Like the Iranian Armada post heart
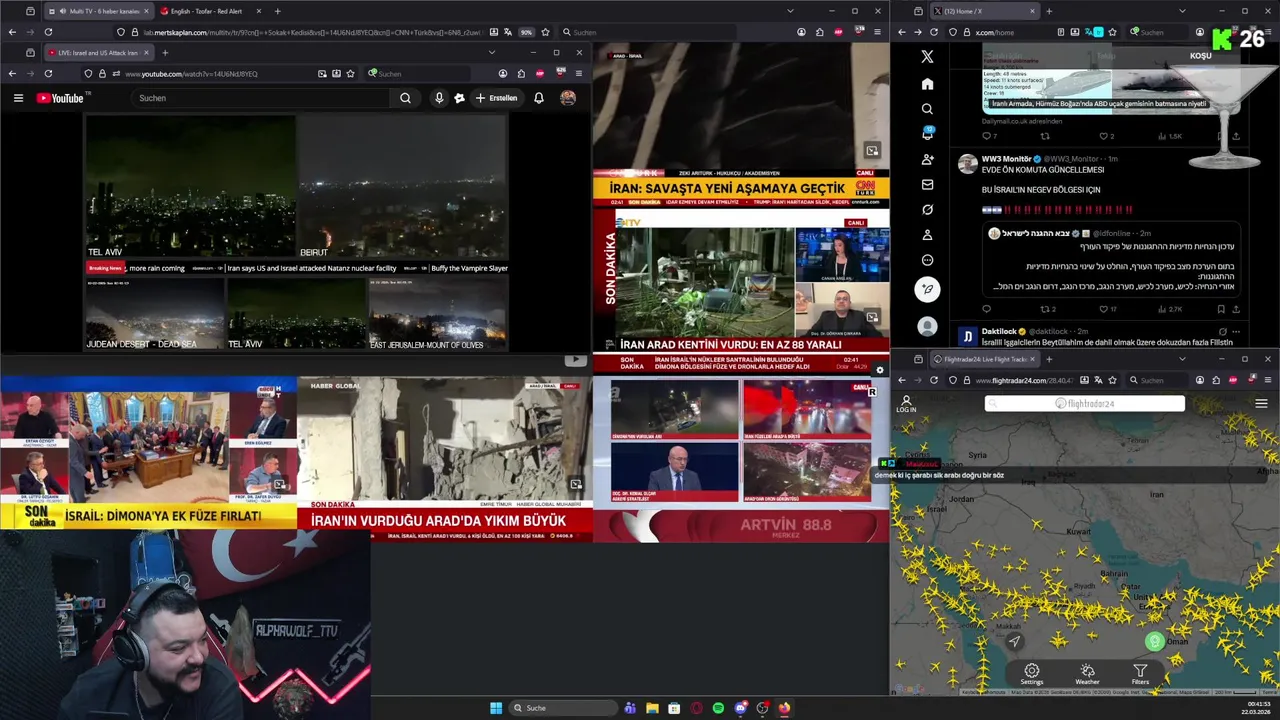This screenshot has height=720, width=1280. 1104,136
